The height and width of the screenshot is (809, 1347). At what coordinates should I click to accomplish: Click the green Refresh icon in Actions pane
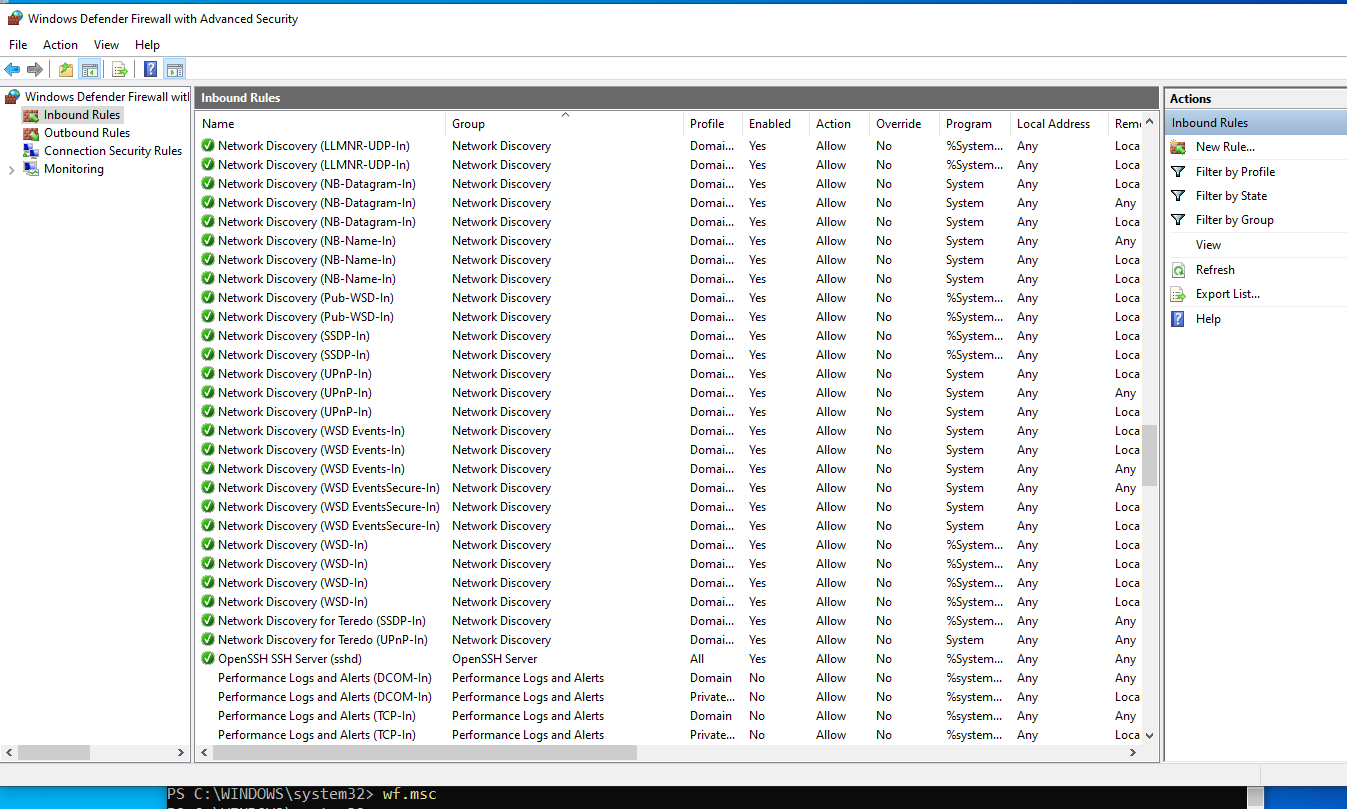(x=1178, y=270)
